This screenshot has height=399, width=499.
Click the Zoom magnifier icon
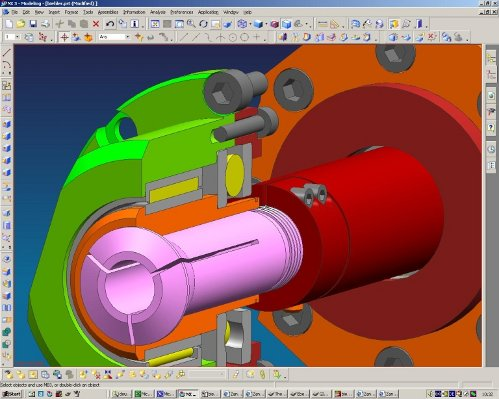pos(191,24)
